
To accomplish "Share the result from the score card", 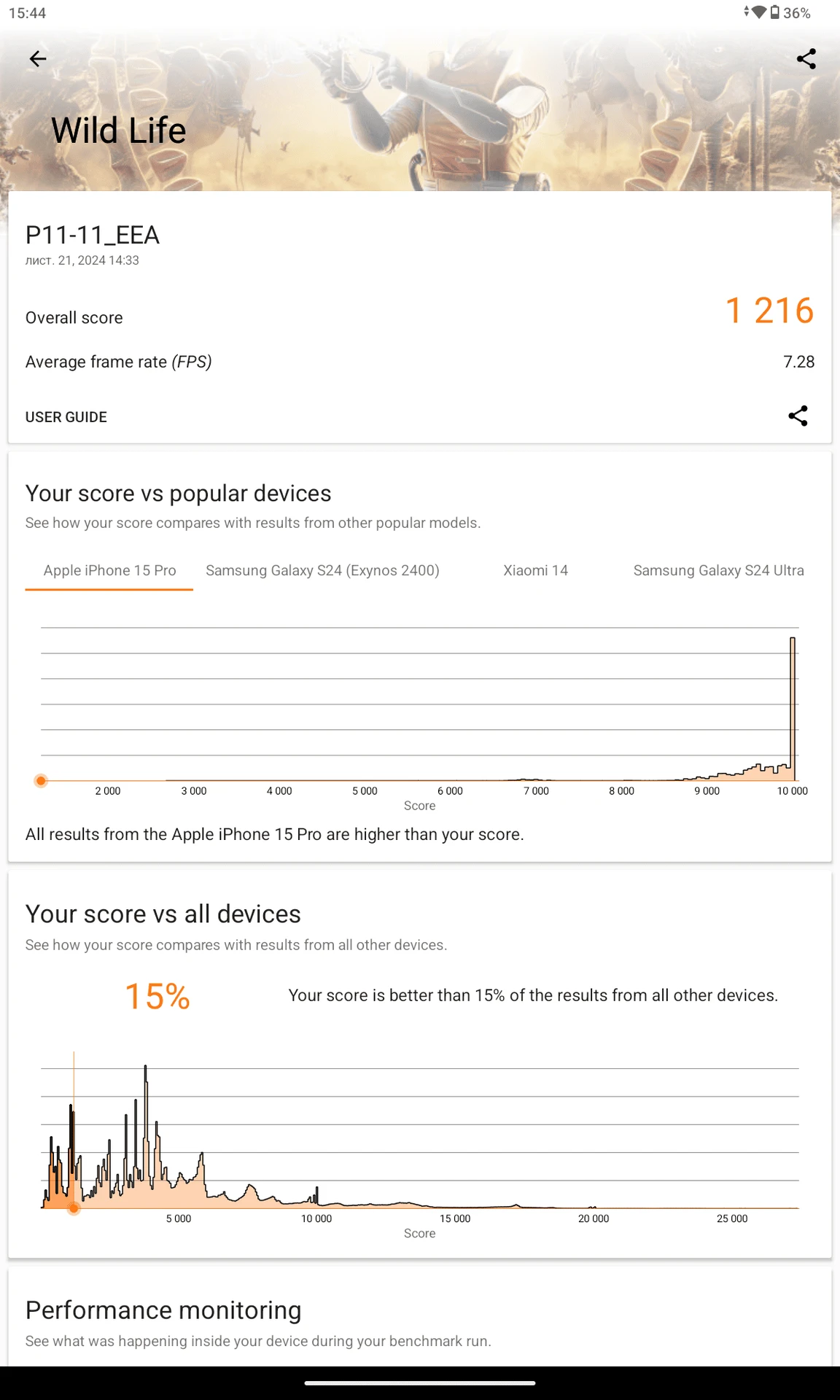I will (798, 416).
